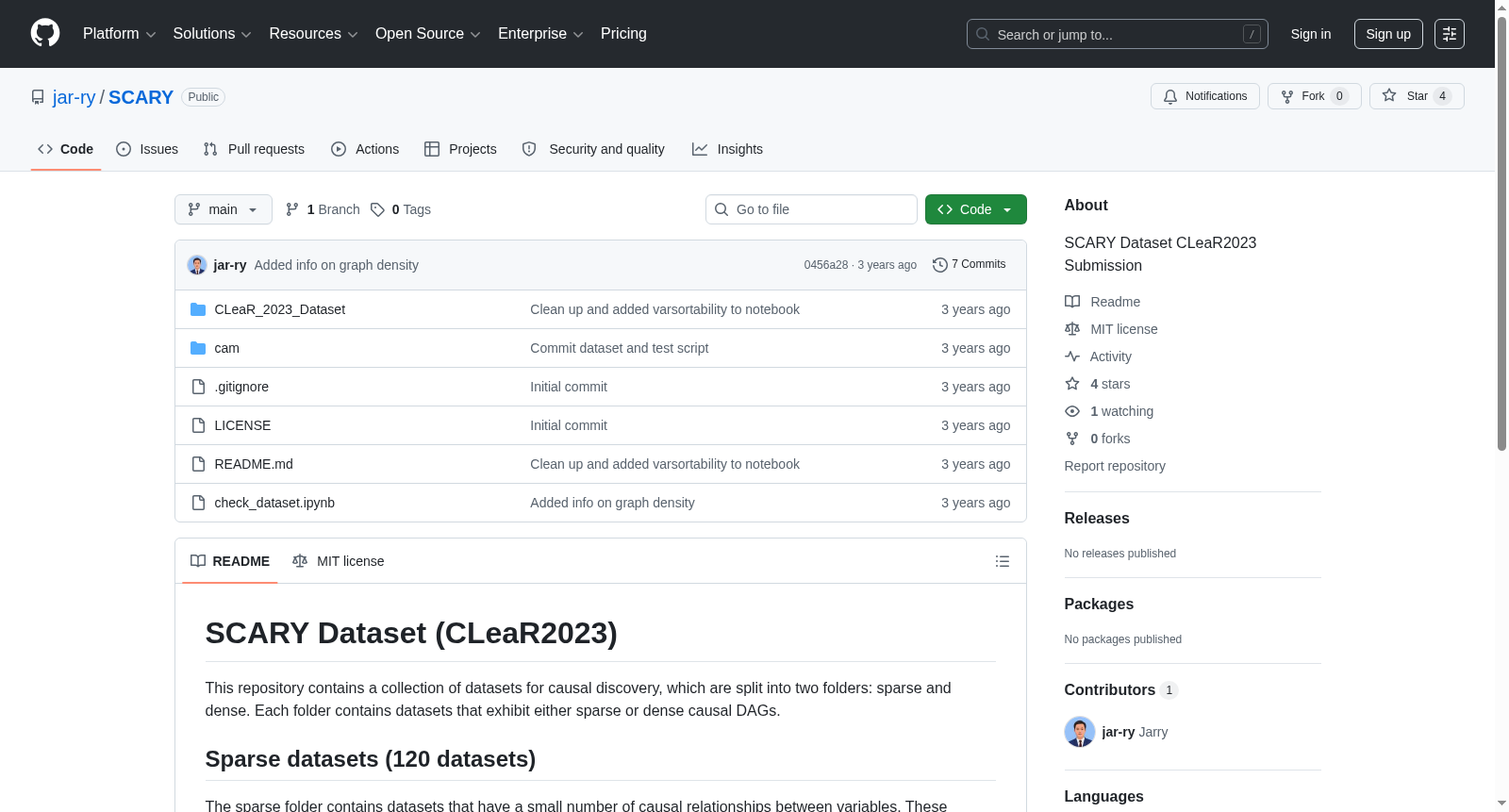Open the Issues tab
The width and height of the screenshot is (1509, 812).
[x=147, y=149]
